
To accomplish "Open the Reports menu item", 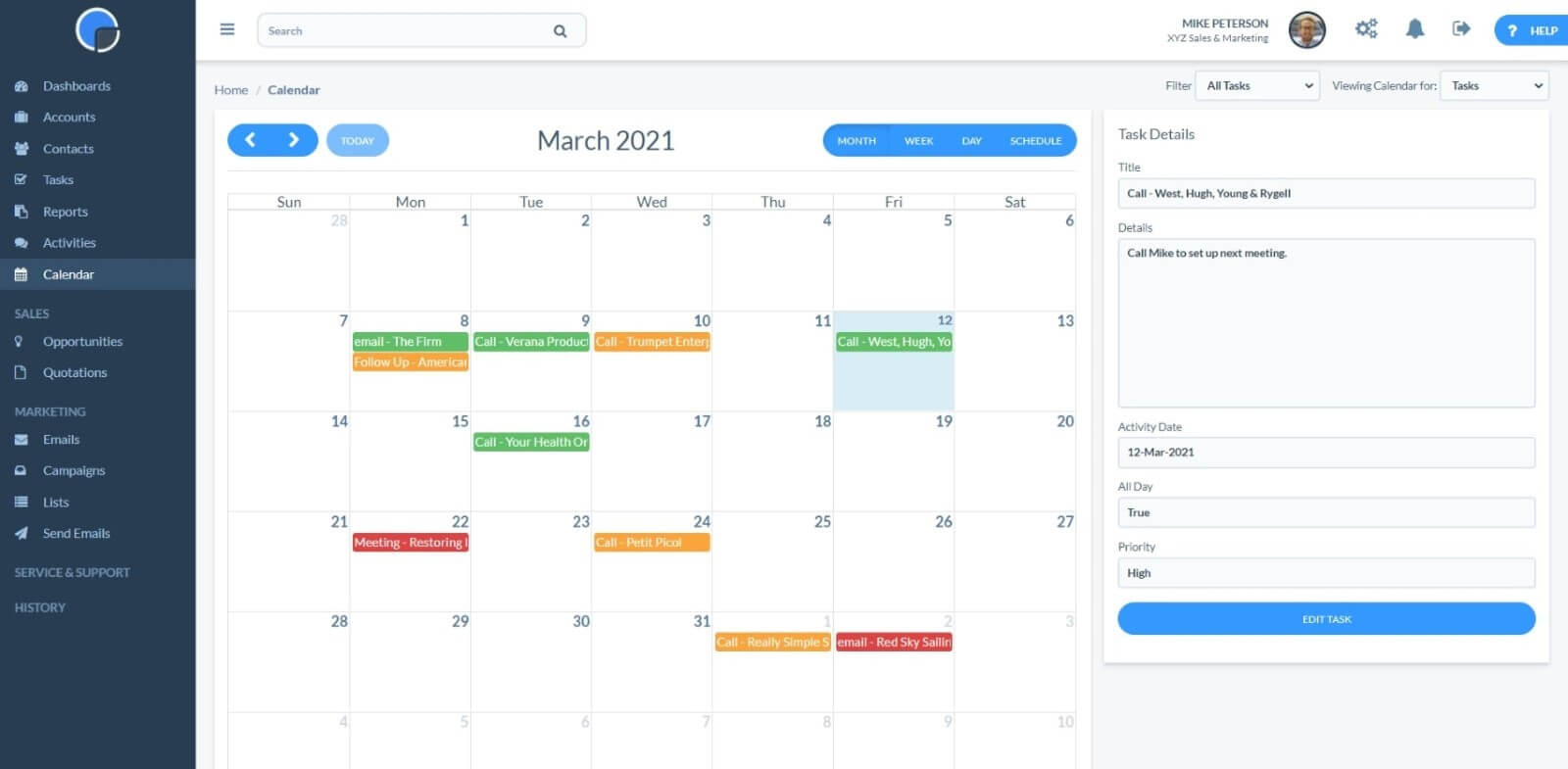I will coord(66,212).
